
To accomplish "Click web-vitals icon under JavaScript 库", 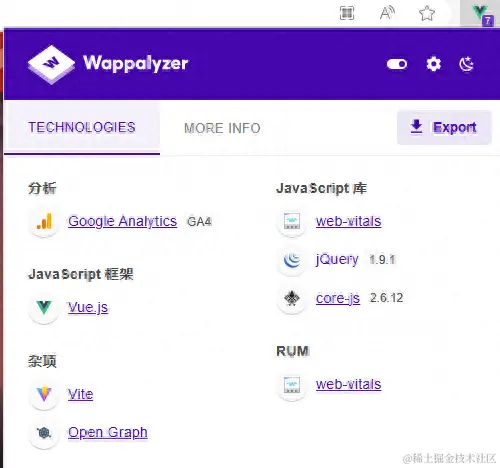I will tap(292, 221).
